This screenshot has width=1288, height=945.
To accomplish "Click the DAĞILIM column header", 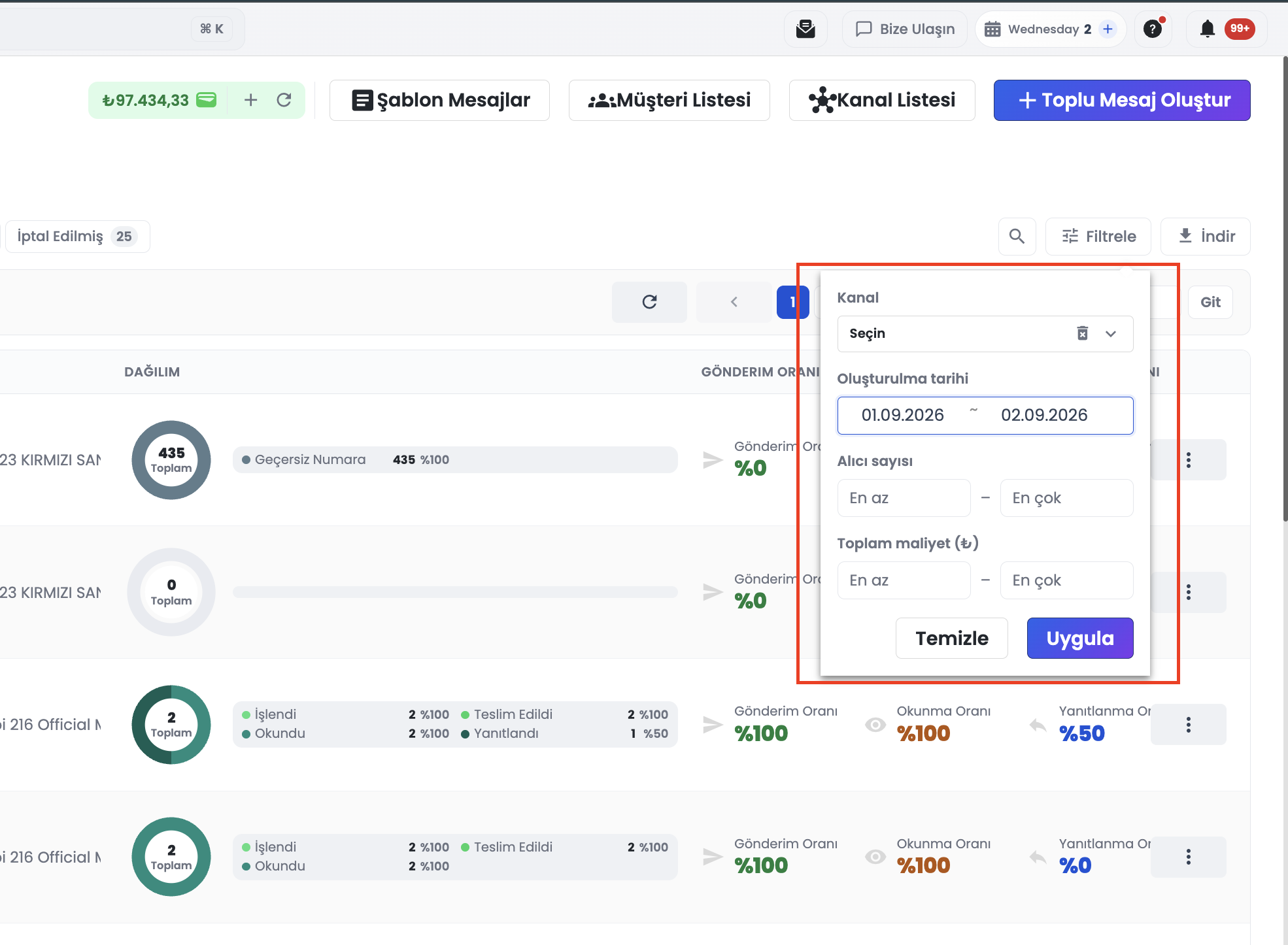I will tap(152, 372).
